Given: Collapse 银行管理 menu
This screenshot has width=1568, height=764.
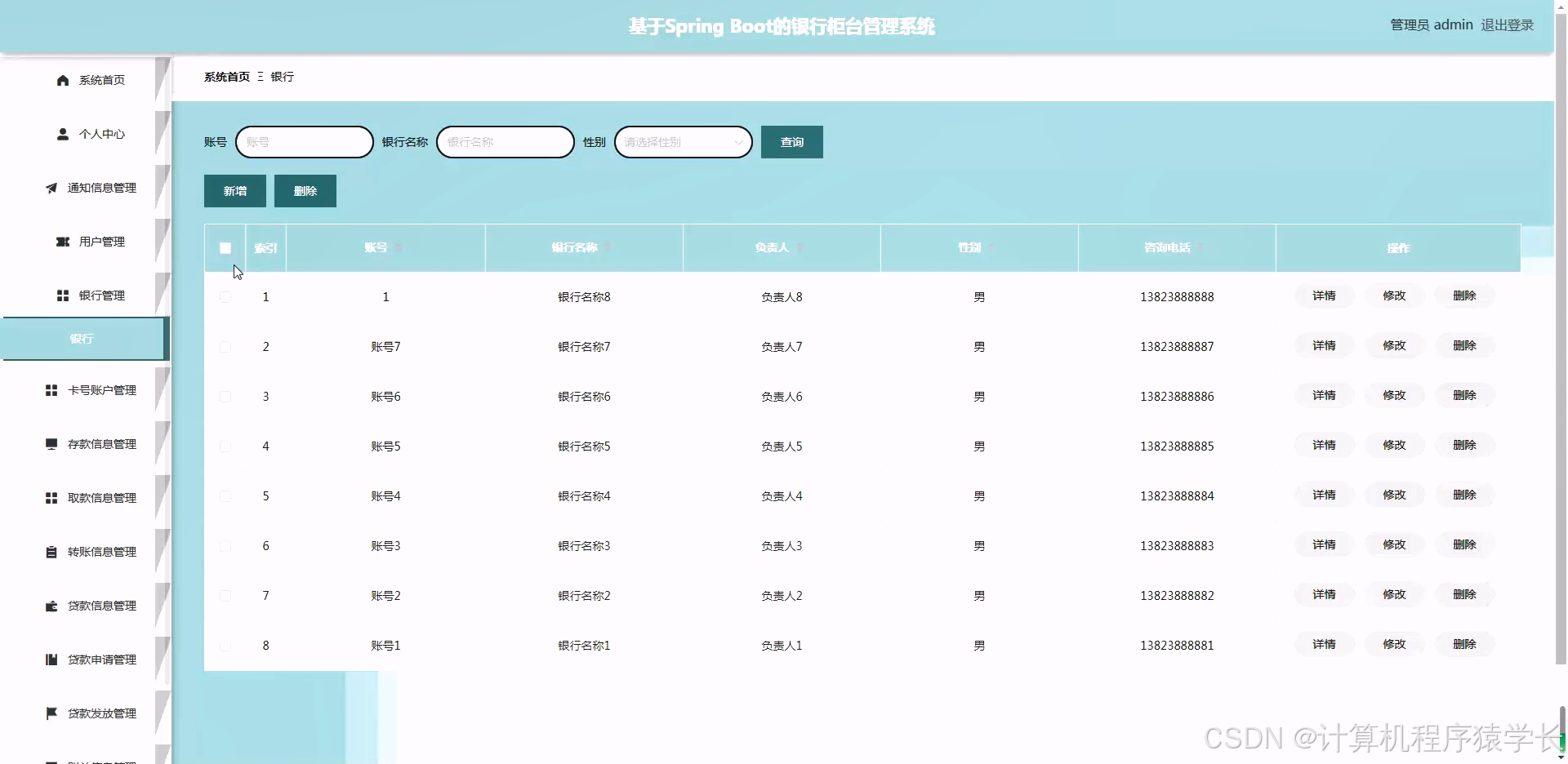Looking at the screenshot, I should coord(86,295).
